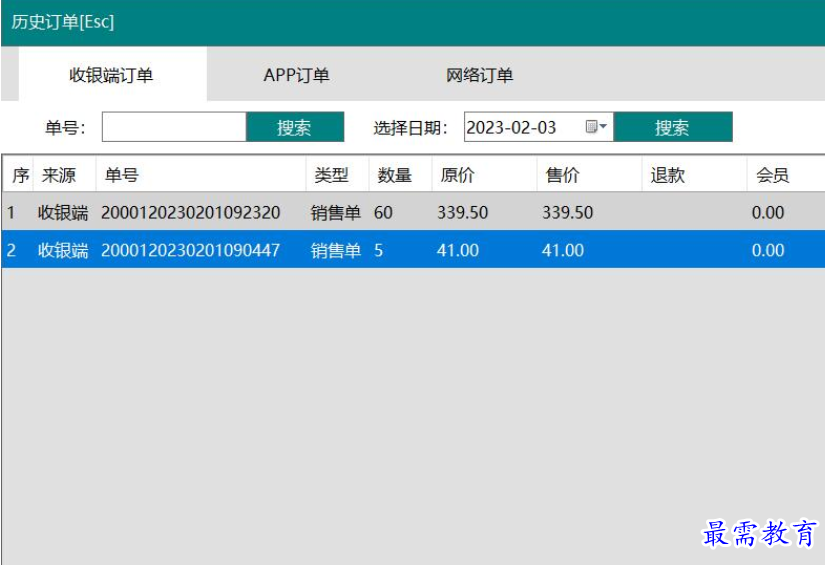Image resolution: width=825 pixels, height=565 pixels.
Task: Sort by the 退款 column header
Action: coord(695,175)
